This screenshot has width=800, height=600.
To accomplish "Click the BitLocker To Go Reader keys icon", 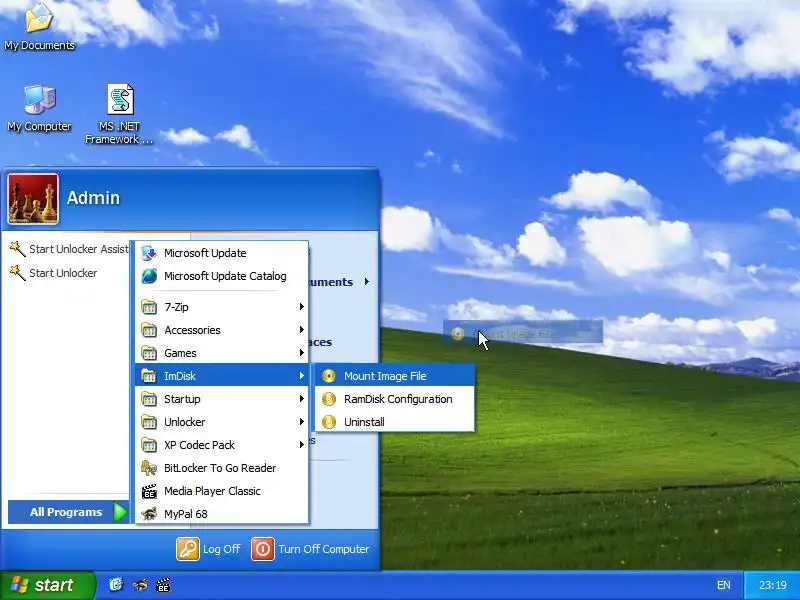I will point(149,468).
